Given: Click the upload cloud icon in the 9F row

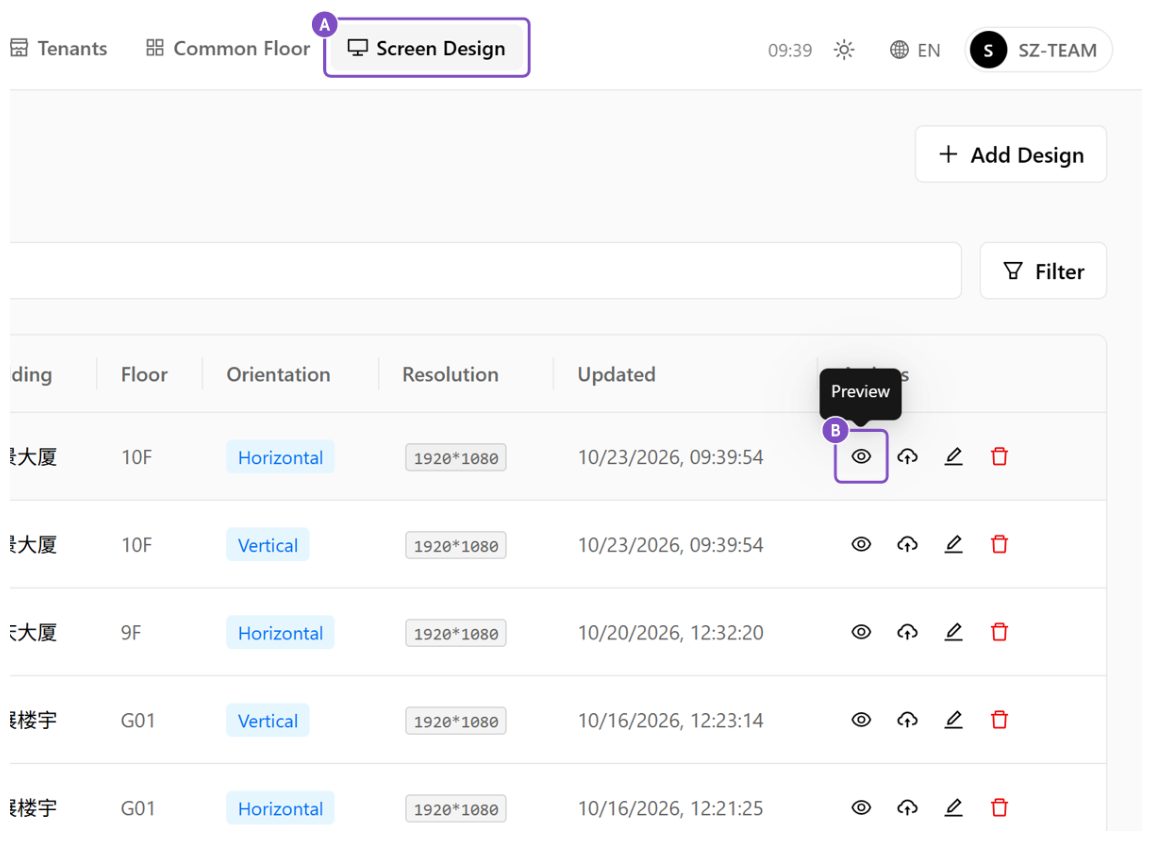Looking at the screenshot, I should pos(907,632).
